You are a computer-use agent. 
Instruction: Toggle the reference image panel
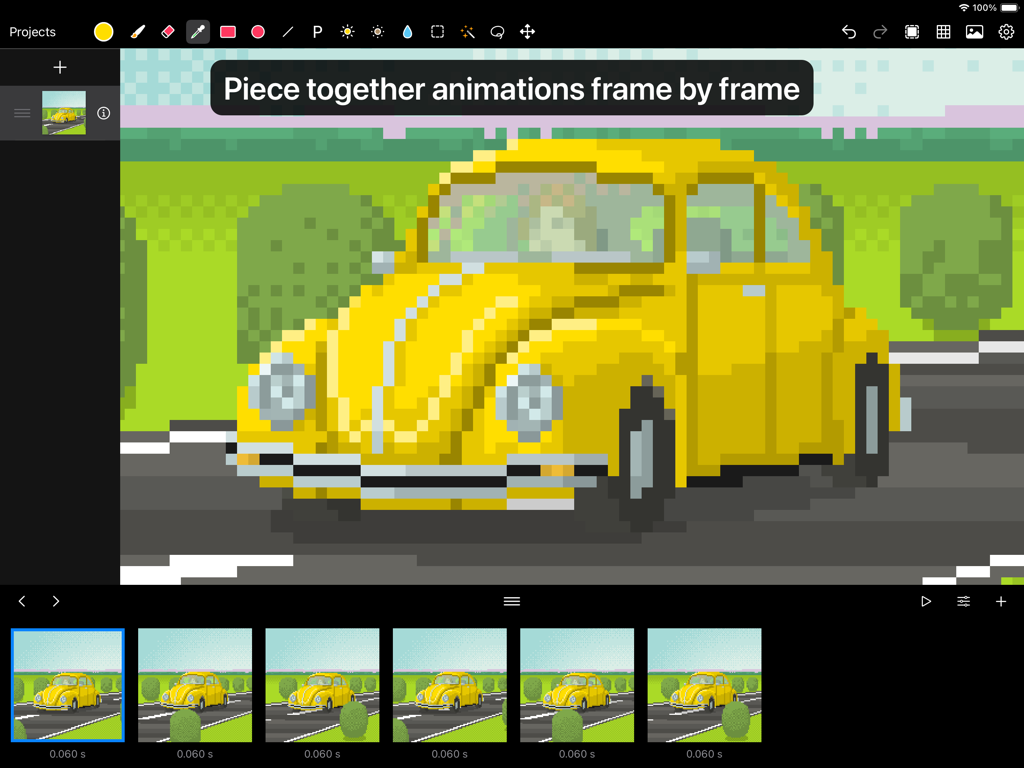coord(975,31)
